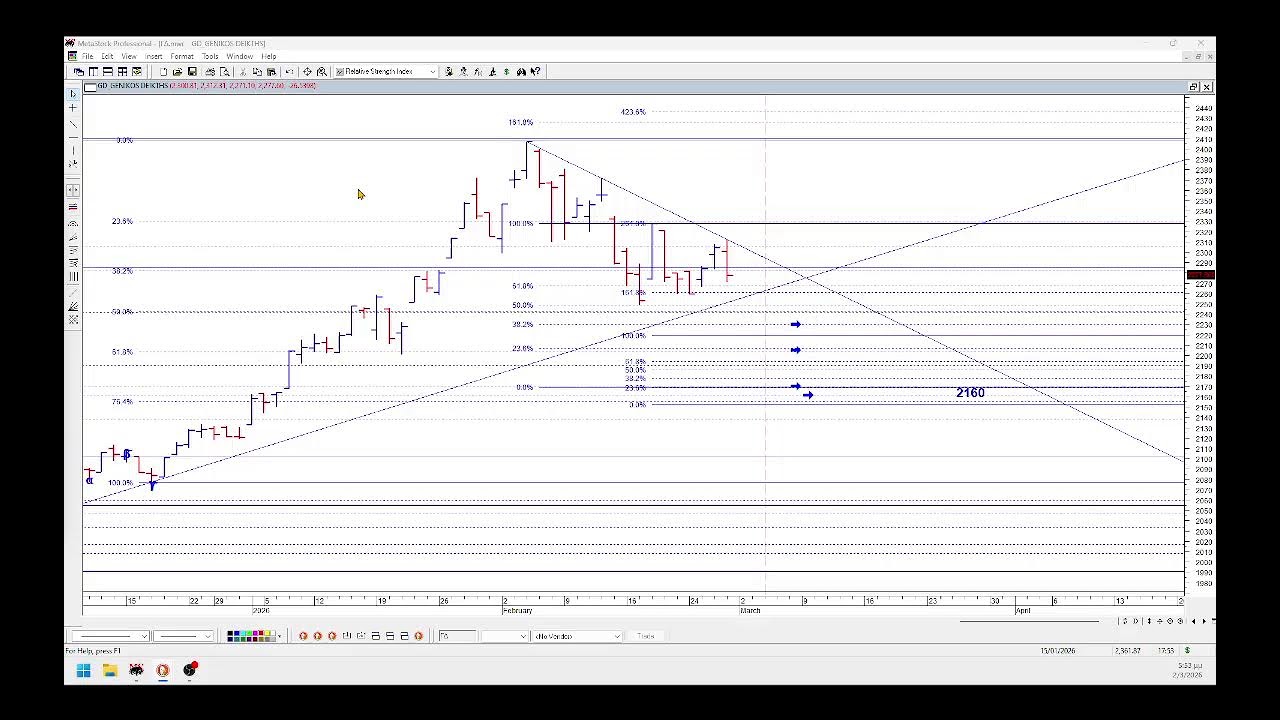
Task: Click the context help question-mark pointer icon
Action: point(535,72)
